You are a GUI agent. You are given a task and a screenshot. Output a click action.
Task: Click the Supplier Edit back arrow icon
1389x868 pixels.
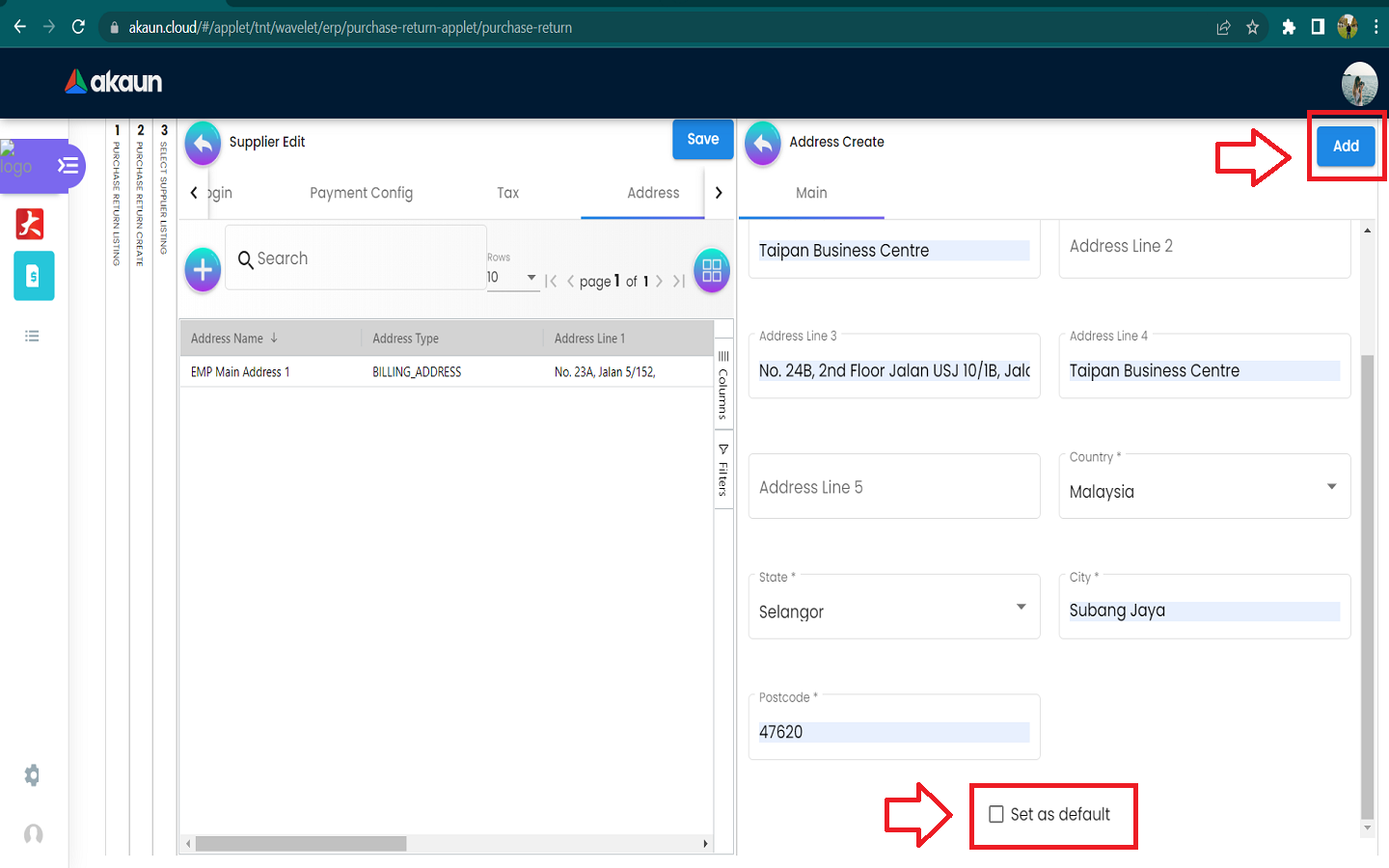[203, 143]
